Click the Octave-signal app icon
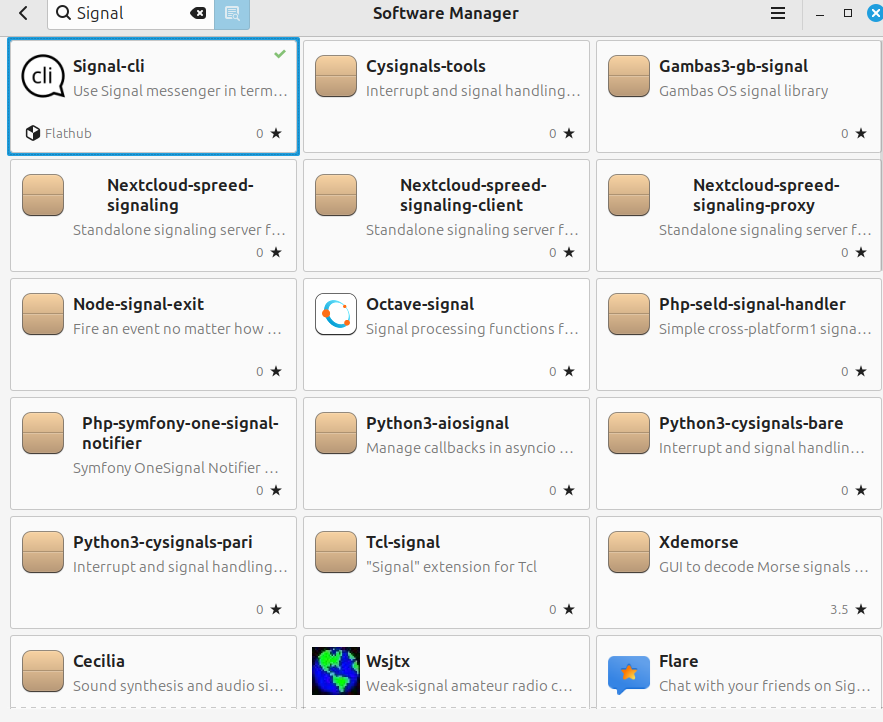The height and width of the screenshot is (722, 883). coord(336,314)
